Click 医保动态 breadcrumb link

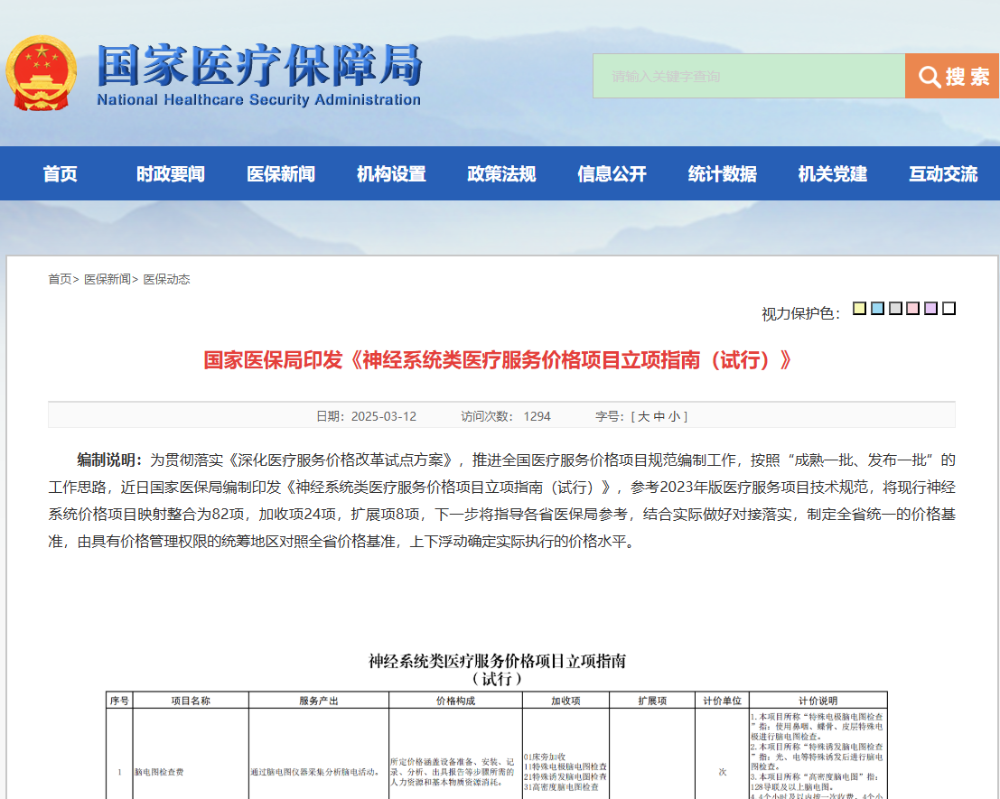(166, 279)
